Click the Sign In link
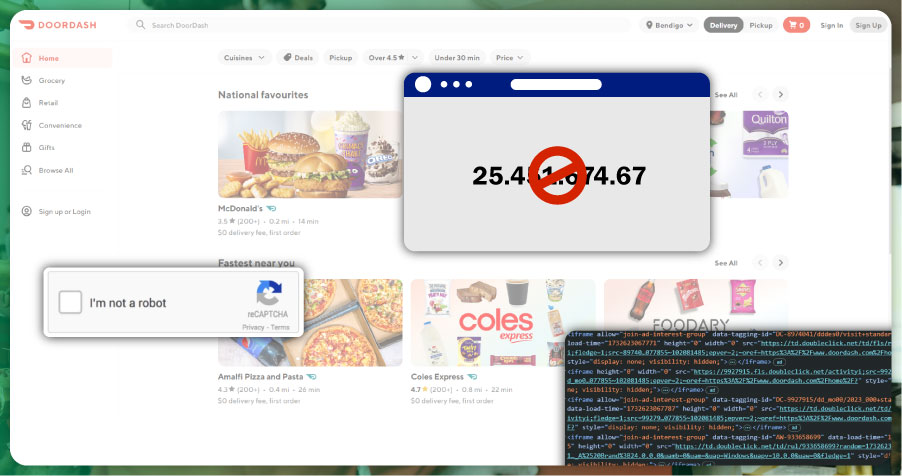The width and height of the screenshot is (902, 476). click(x=831, y=25)
